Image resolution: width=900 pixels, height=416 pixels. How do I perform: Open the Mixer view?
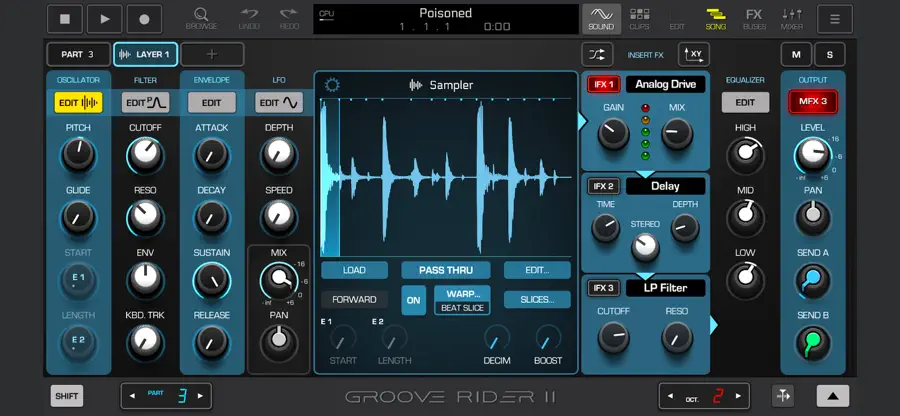[792, 19]
